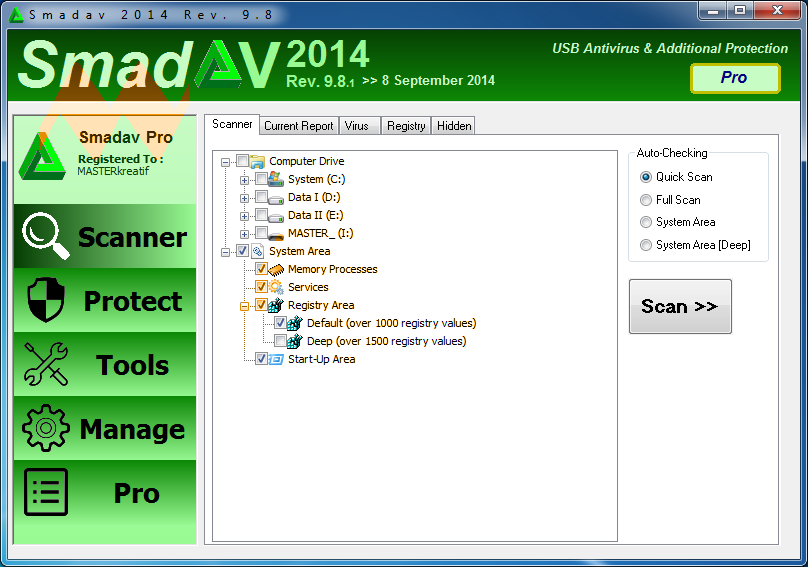Open the Protect section in sidebar
This screenshot has width=808, height=567.
pyautogui.click(x=105, y=300)
